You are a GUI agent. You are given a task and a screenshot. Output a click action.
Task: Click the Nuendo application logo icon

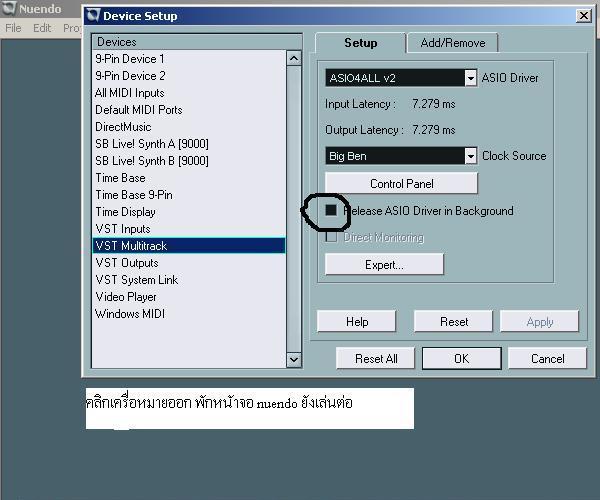8,8
